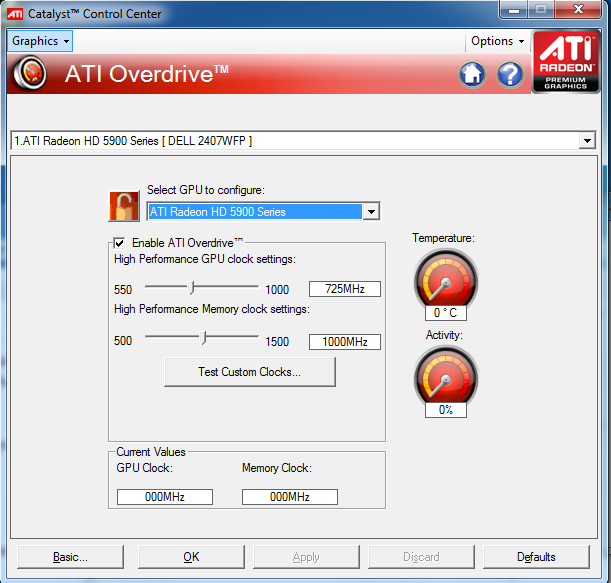Click the ATI Overdrive gauge icon
This screenshot has width=611, height=583.
(x=30, y=73)
